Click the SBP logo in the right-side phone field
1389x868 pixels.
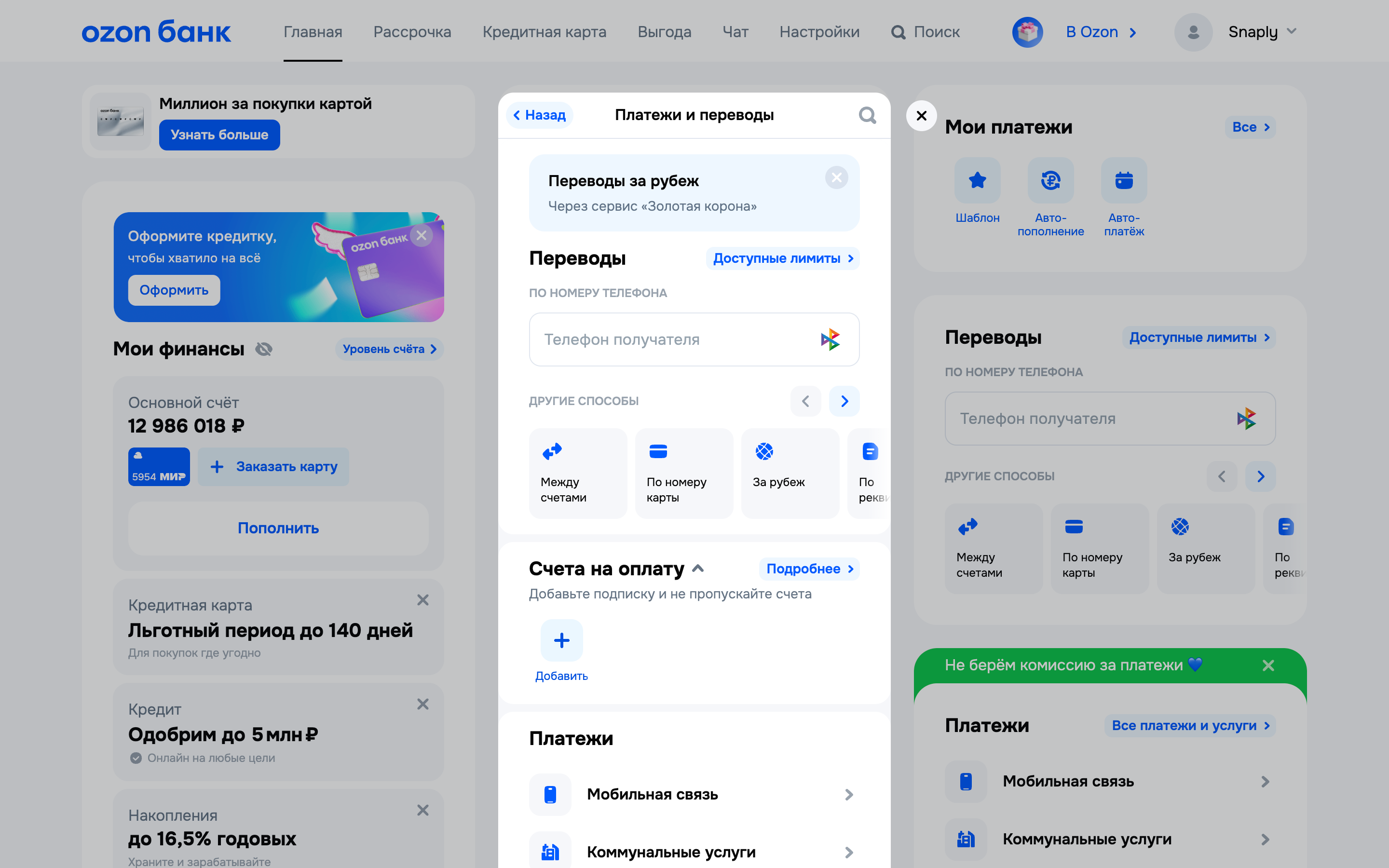pyautogui.click(x=1246, y=419)
